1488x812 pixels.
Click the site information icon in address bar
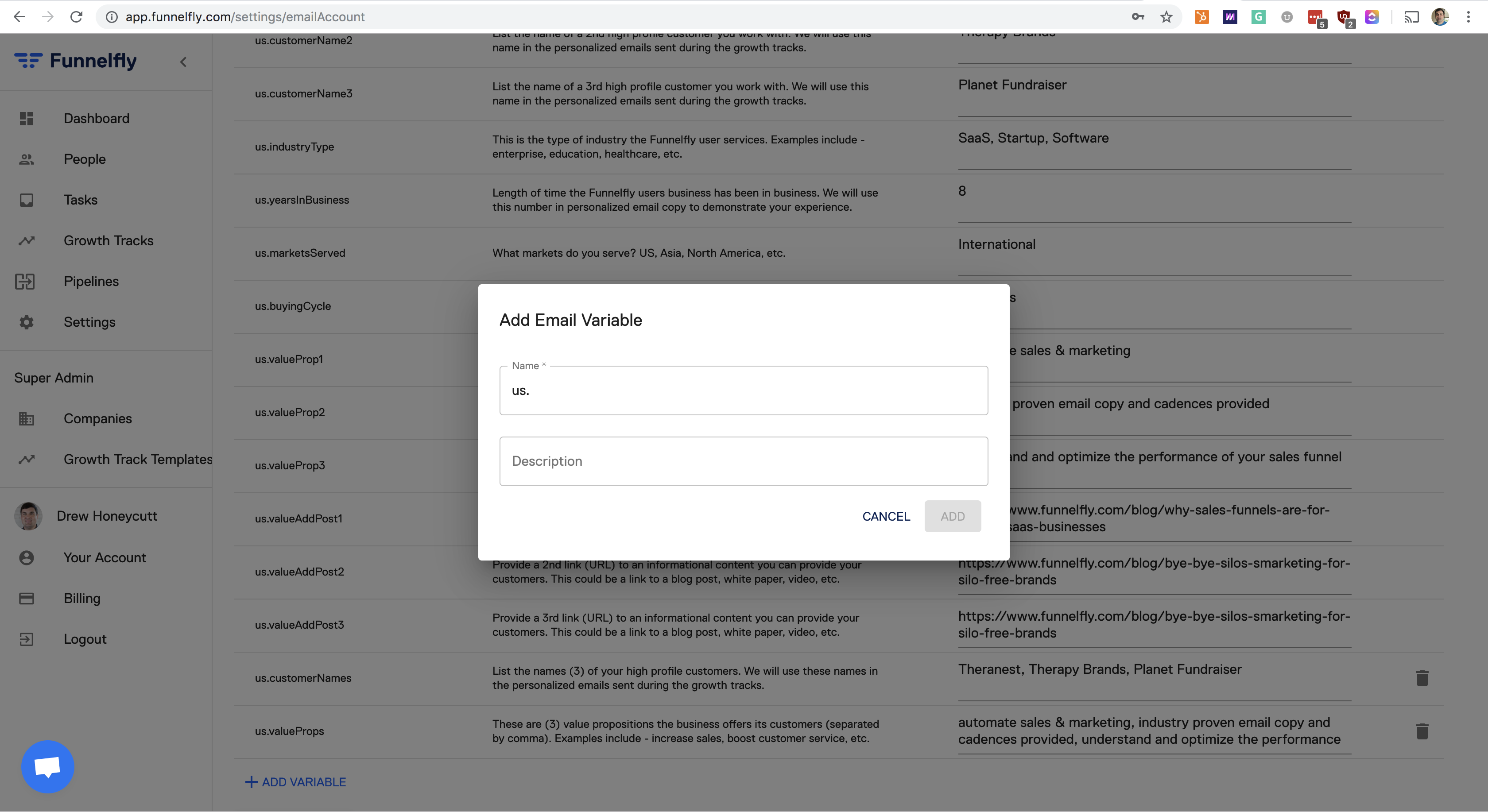pyautogui.click(x=112, y=17)
